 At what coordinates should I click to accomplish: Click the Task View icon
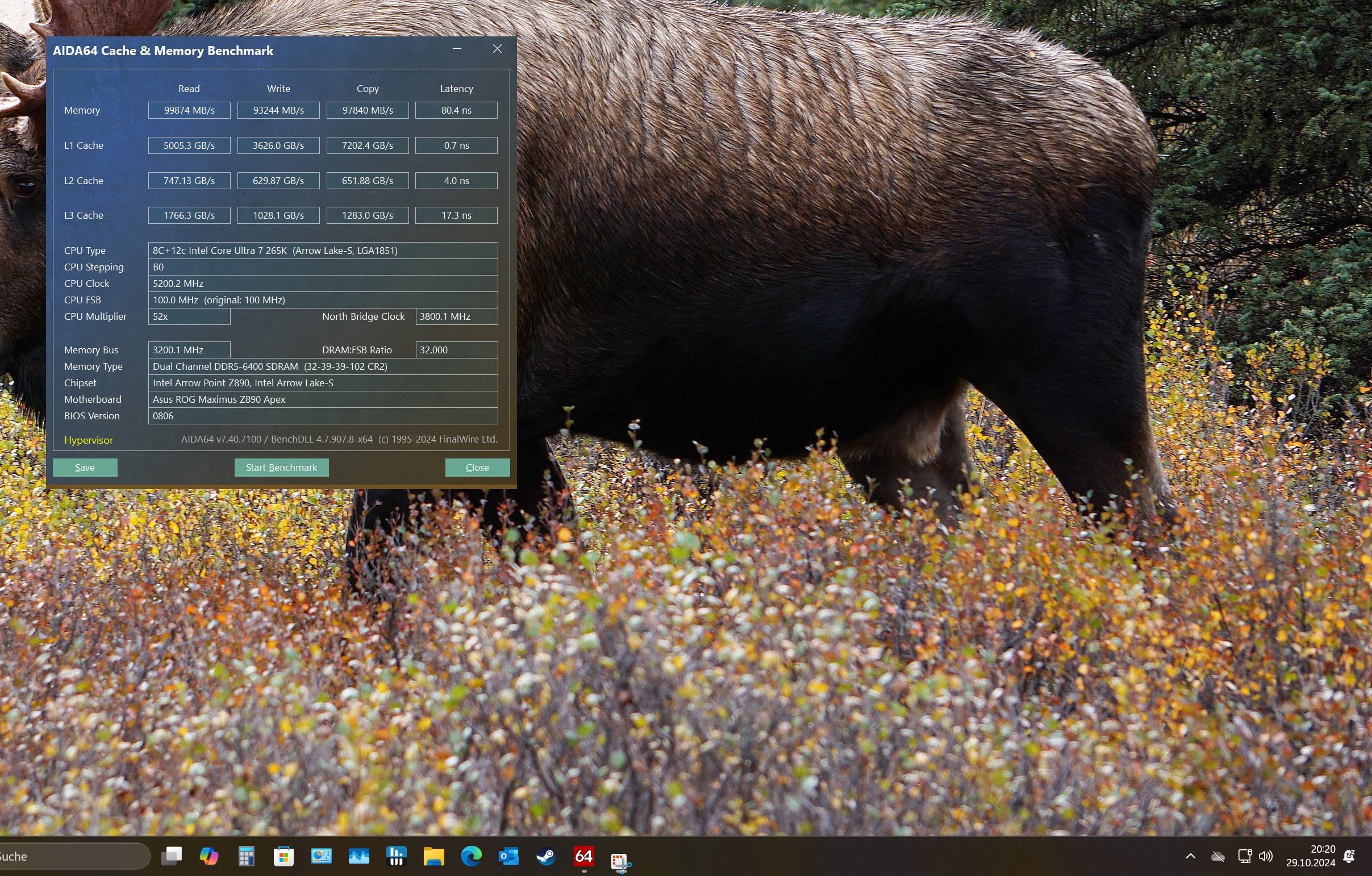pyautogui.click(x=172, y=856)
